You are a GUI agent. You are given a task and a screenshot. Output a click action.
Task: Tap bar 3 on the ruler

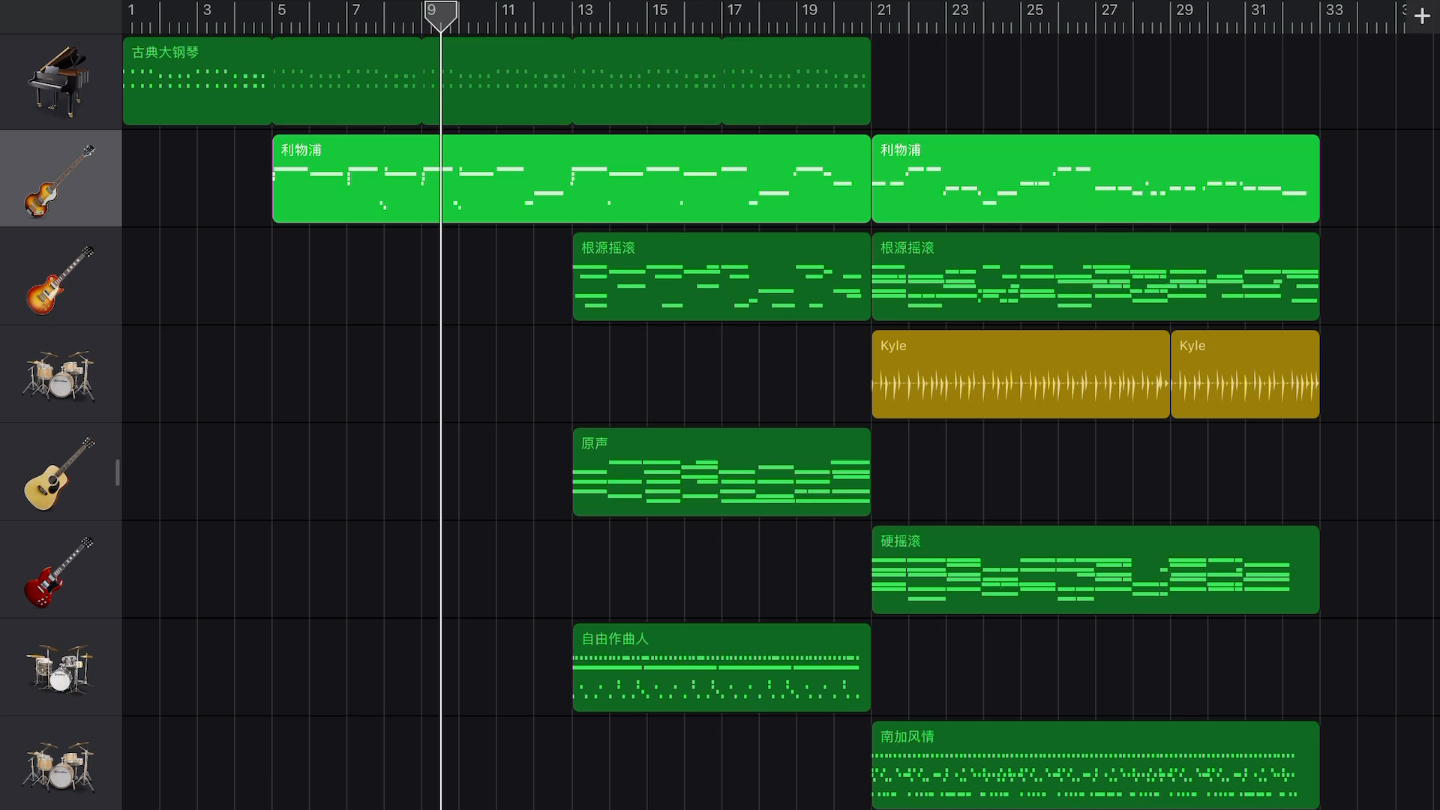coord(207,10)
